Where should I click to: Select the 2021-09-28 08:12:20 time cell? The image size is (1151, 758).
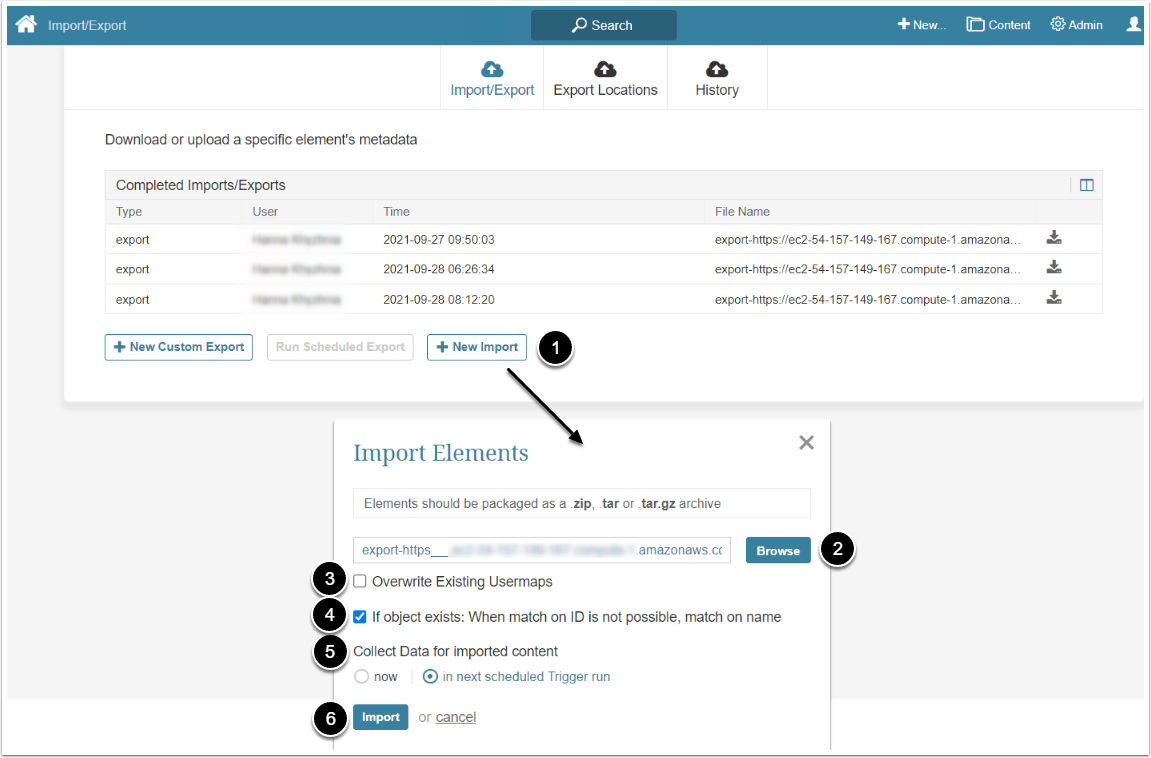tap(439, 299)
